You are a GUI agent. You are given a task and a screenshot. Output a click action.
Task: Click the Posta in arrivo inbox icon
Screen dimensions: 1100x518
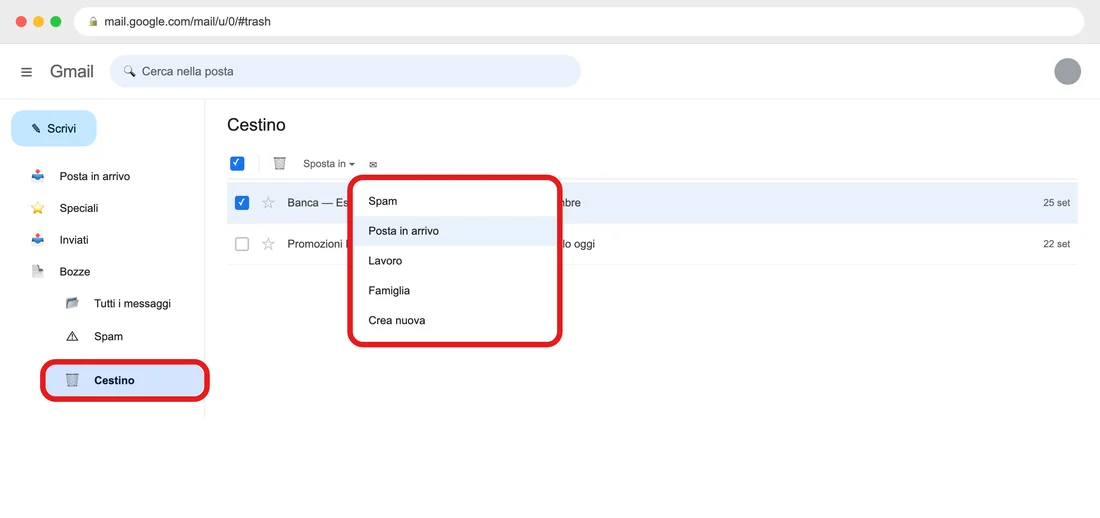point(38,176)
